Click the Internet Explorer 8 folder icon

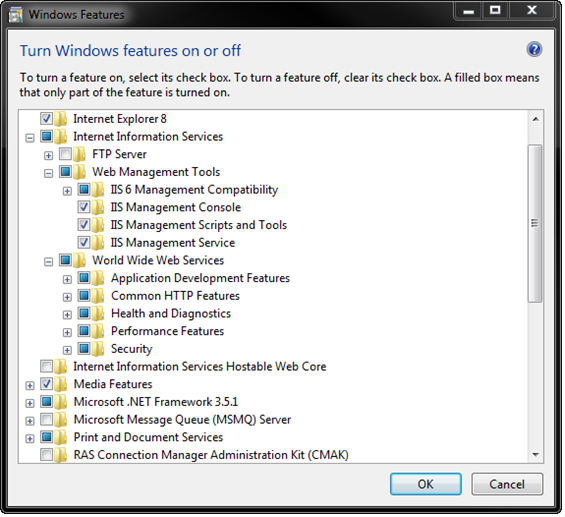coord(61,119)
